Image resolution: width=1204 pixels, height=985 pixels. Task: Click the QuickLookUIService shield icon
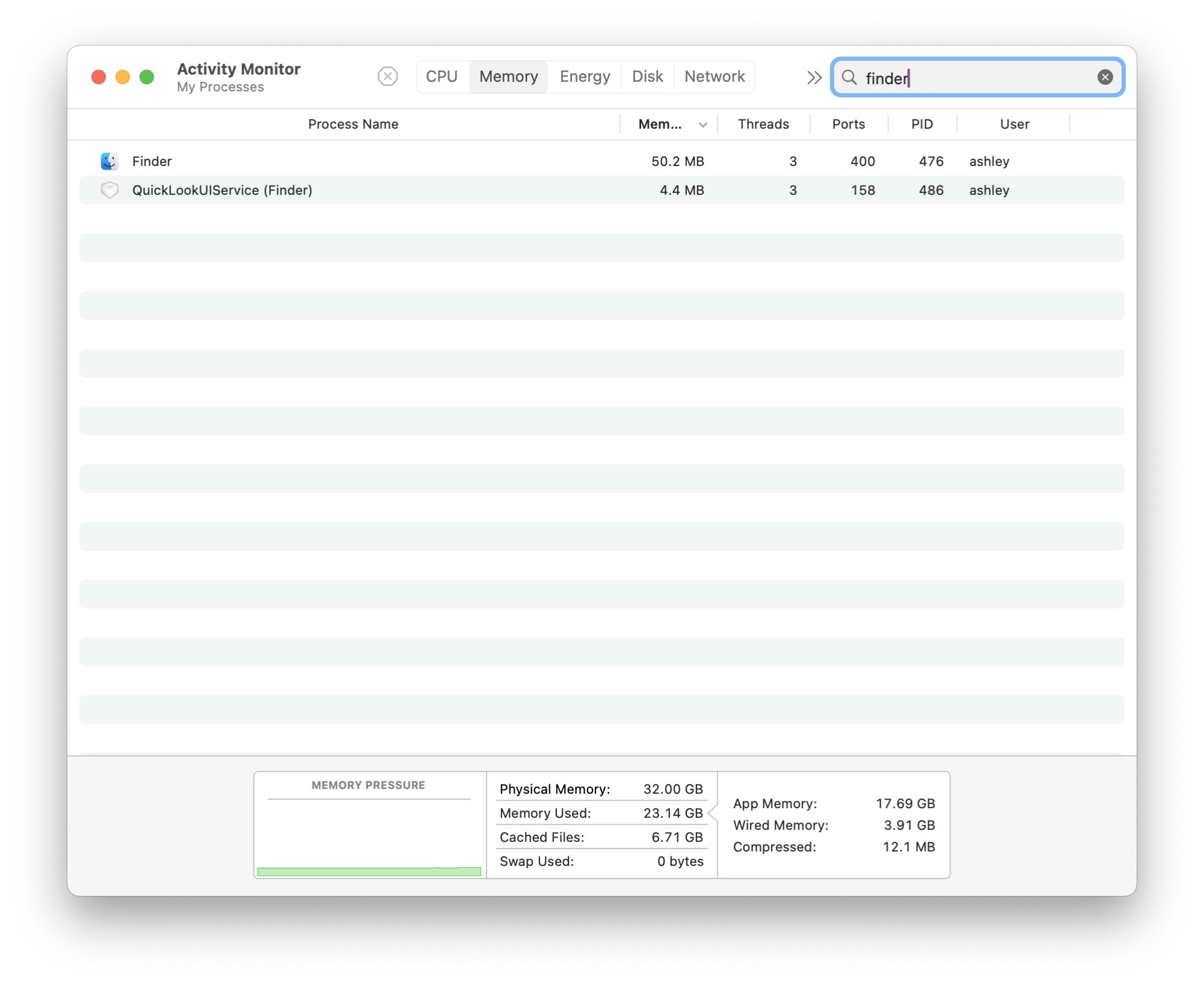[x=109, y=190]
